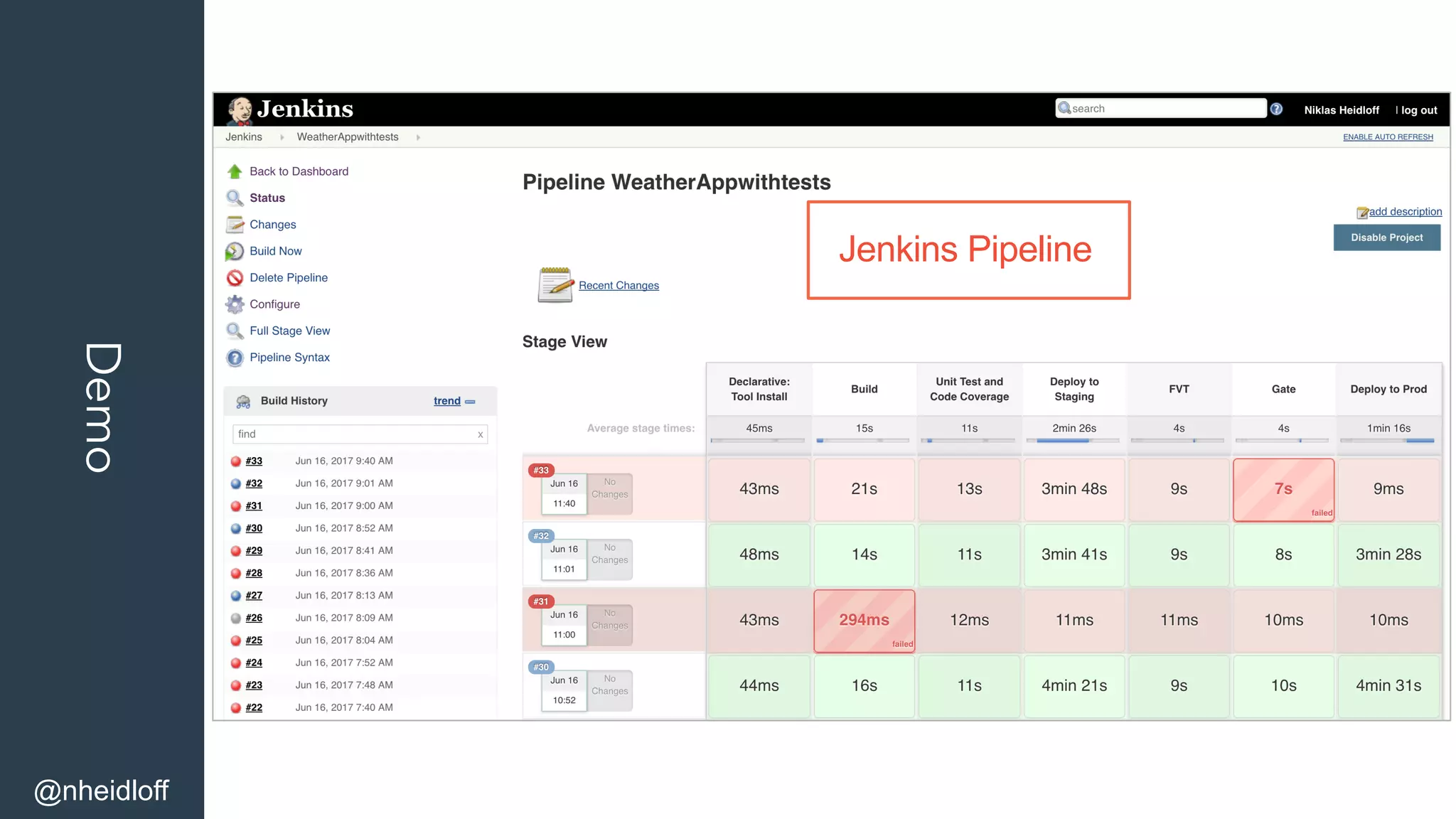Open the #32 build badge in Stage View
Image resolution: width=1456 pixels, height=819 pixels.
tap(542, 536)
